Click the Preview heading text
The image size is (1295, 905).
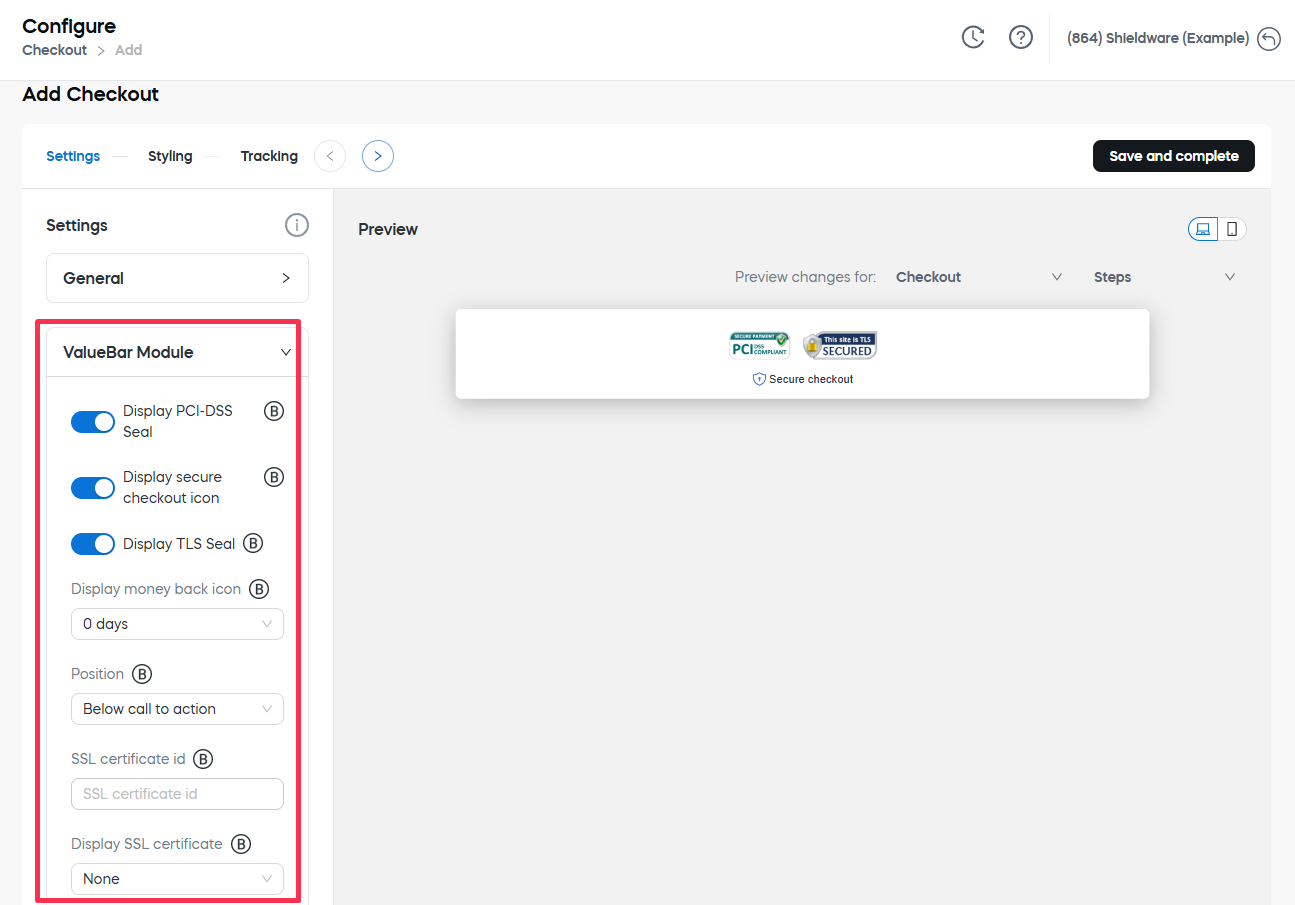point(388,229)
